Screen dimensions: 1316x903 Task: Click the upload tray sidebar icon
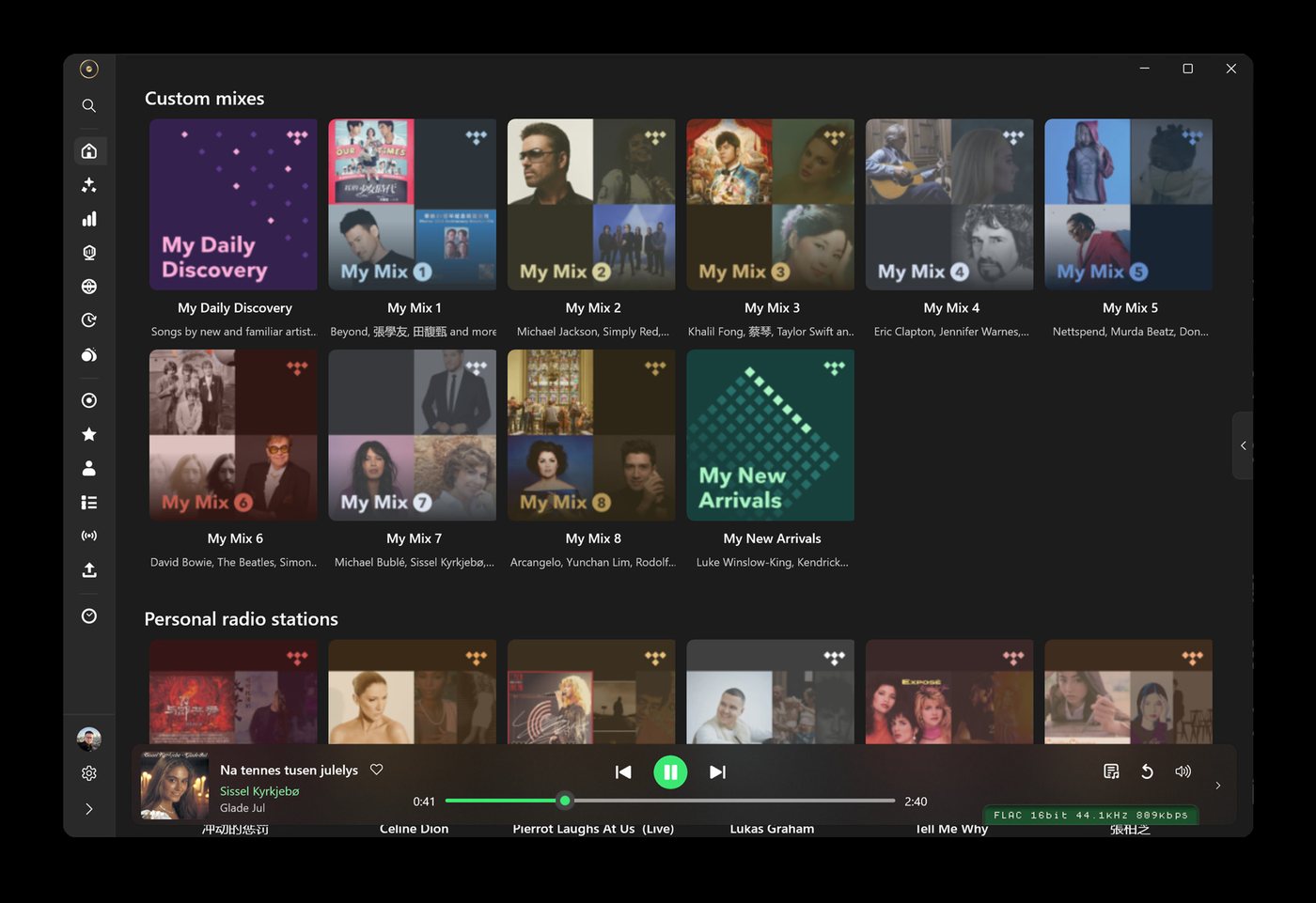tap(89, 569)
